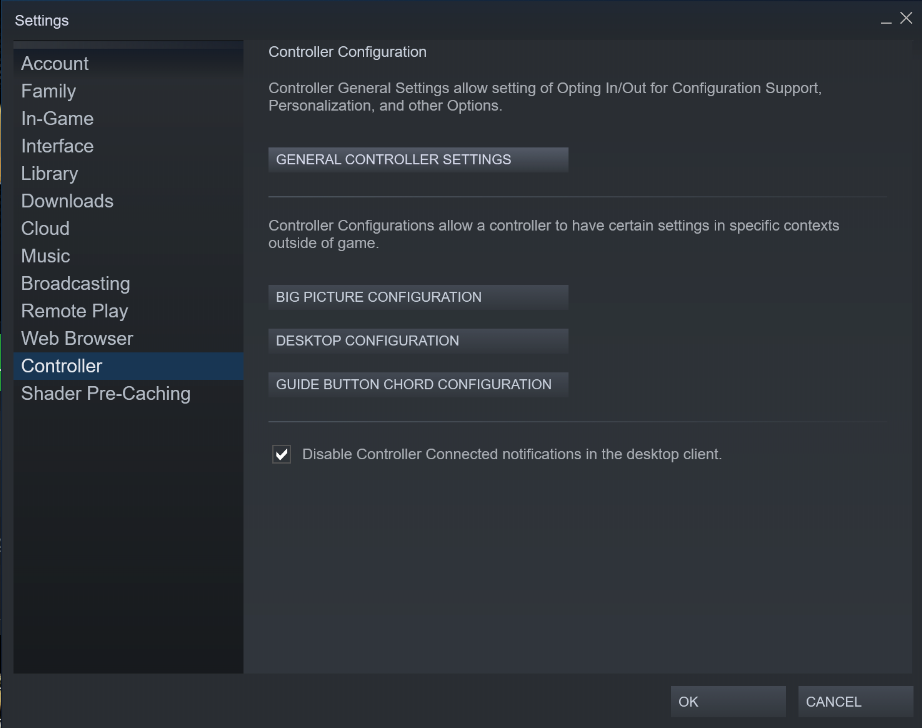The height and width of the screenshot is (728, 922).
Task: Open Remote Play settings
Action: (x=74, y=311)
